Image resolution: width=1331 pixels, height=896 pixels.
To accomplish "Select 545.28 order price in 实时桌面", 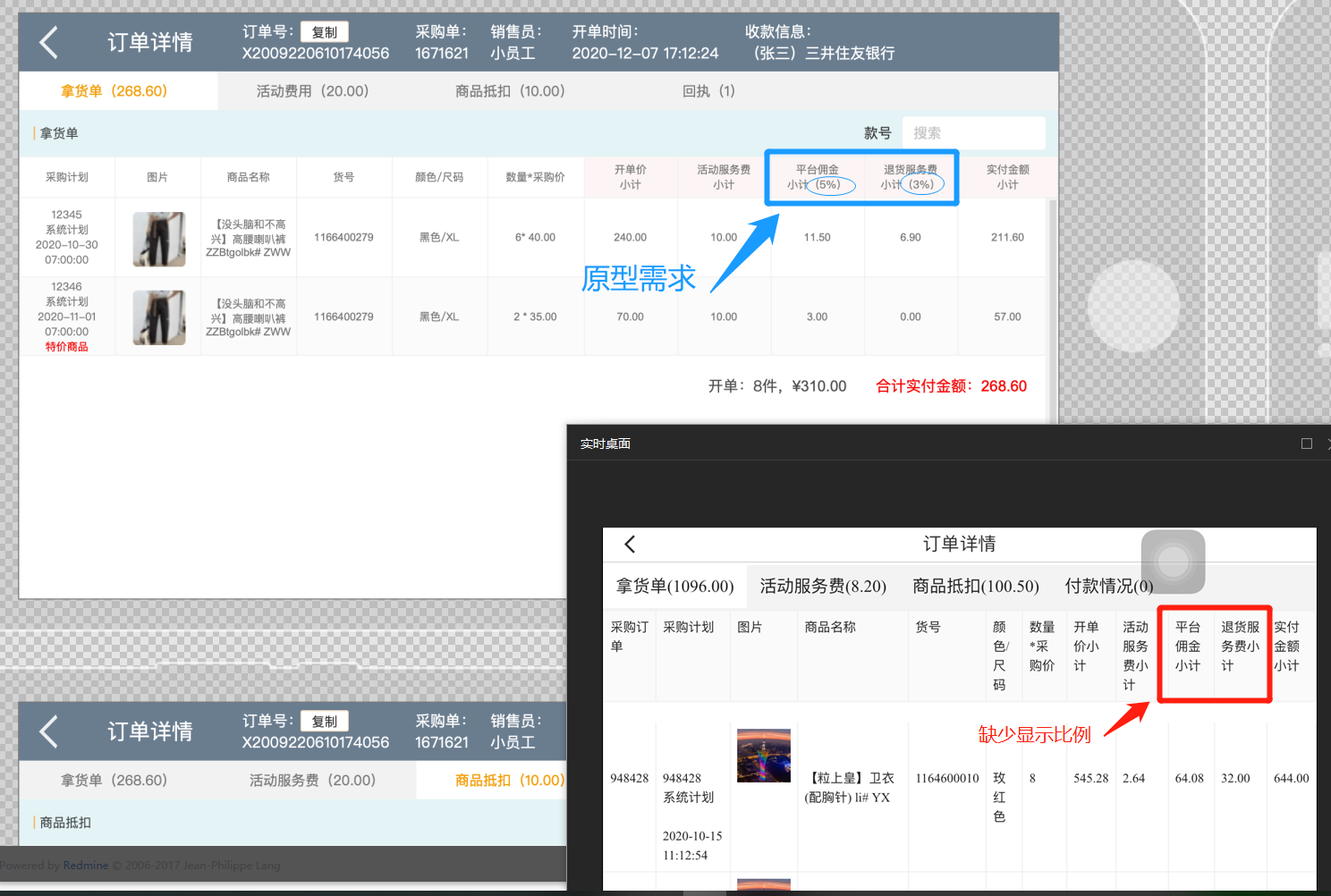I will (x=1091, y=779).
